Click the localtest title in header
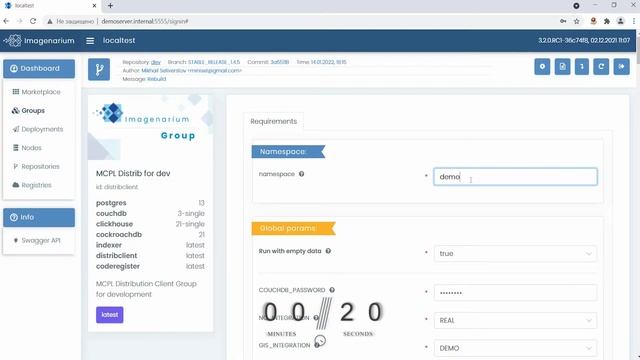The height and width of the screenshot is (360, 640). pos(119,40)
